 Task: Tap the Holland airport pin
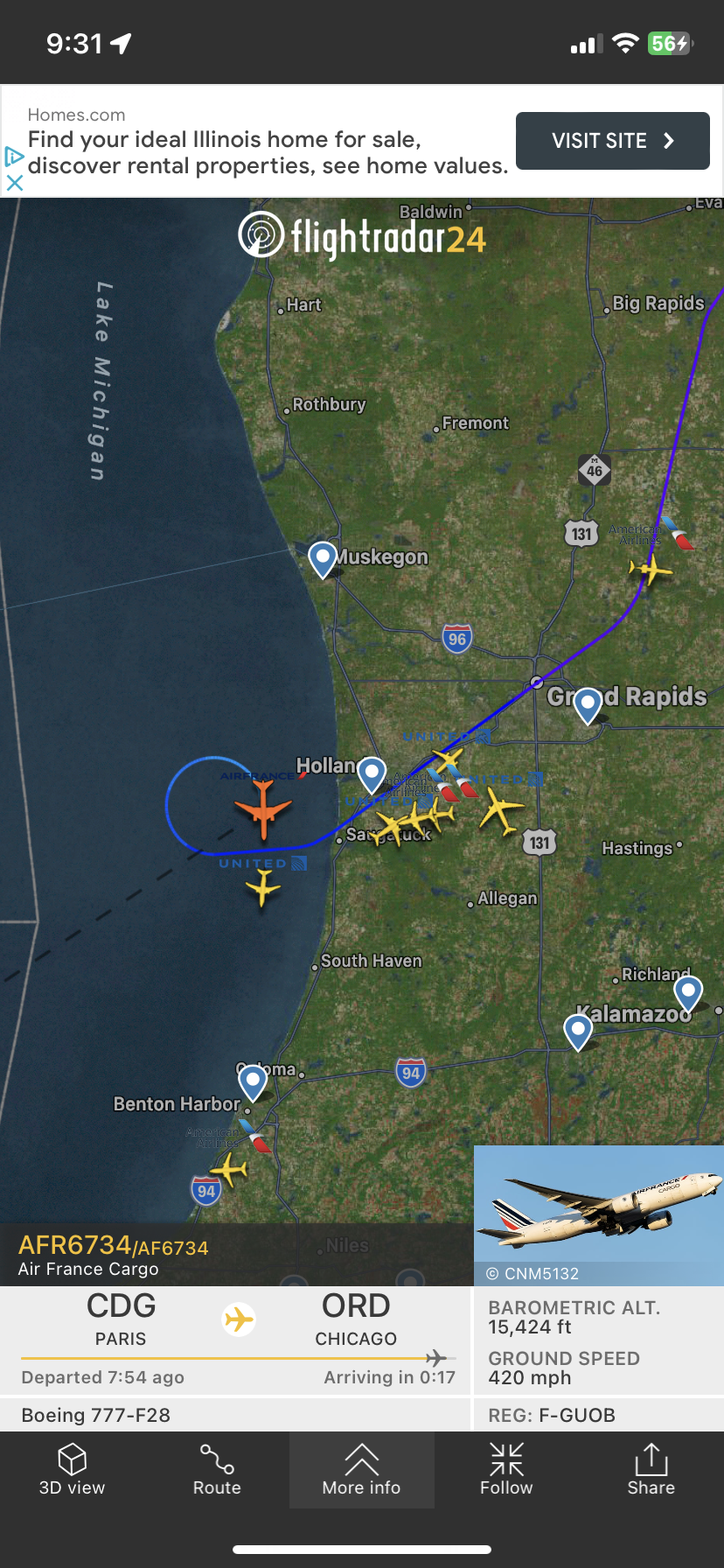(372, 774)
